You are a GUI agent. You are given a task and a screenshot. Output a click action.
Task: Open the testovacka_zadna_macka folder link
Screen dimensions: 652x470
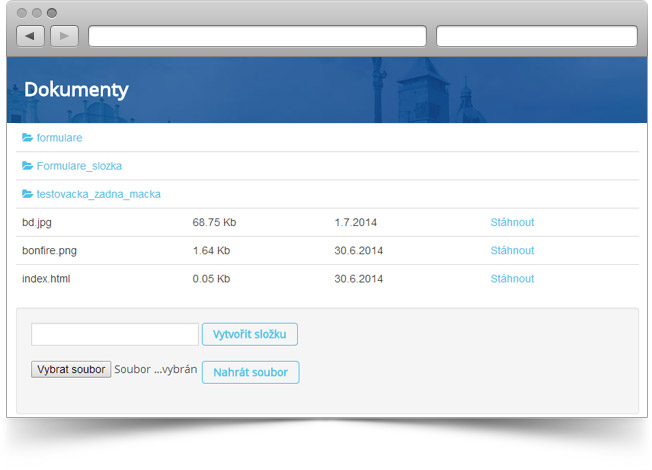(98, 194)
